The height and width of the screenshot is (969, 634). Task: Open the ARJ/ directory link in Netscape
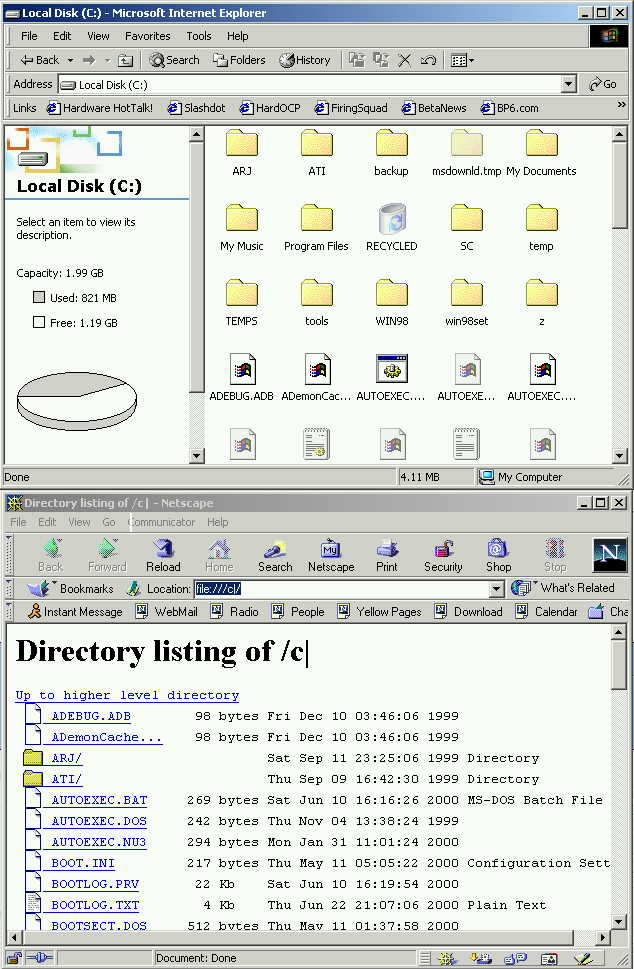(x=67, y=758)
